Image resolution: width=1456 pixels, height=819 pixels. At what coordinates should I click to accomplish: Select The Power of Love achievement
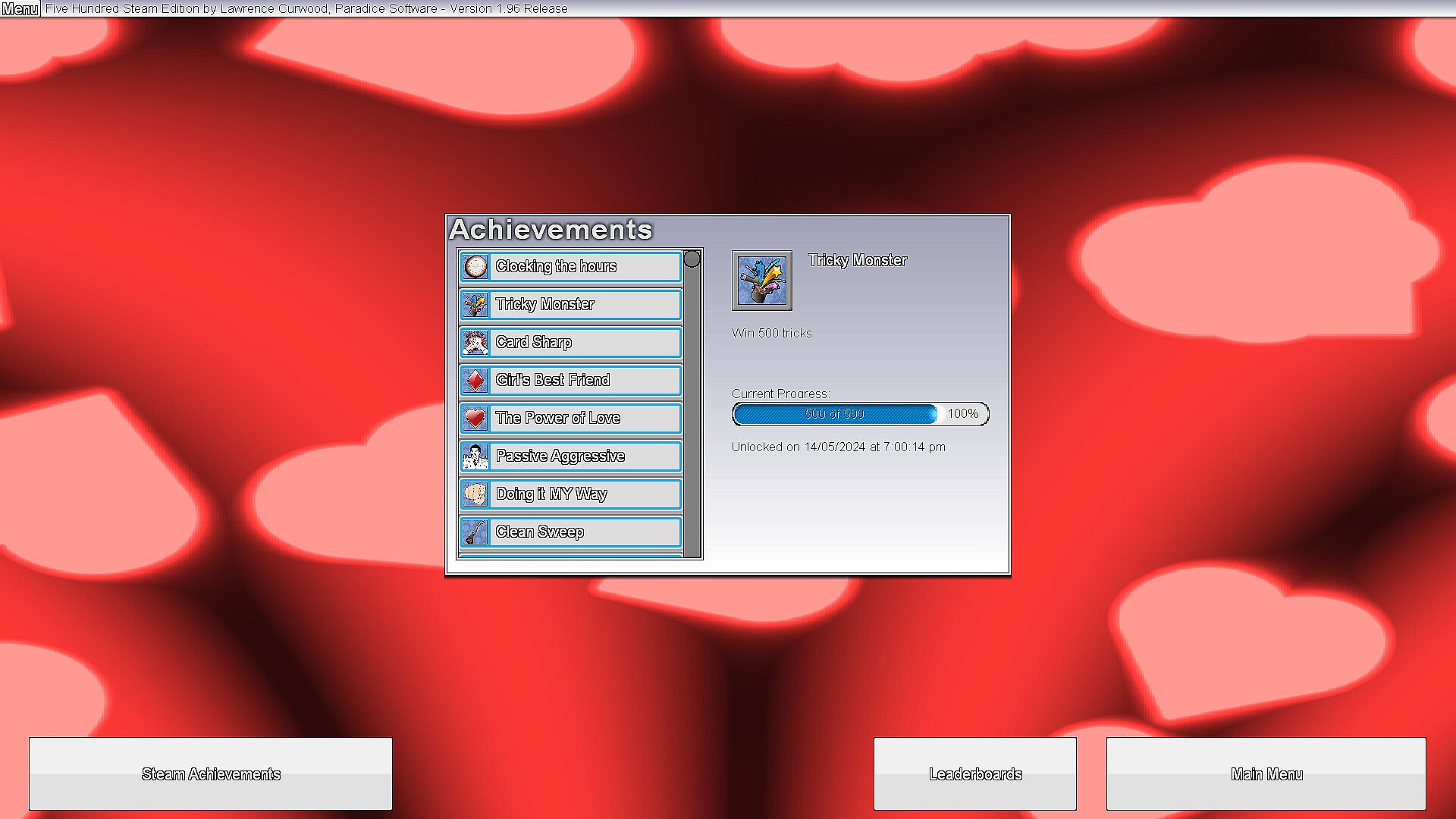coord(584,419)
